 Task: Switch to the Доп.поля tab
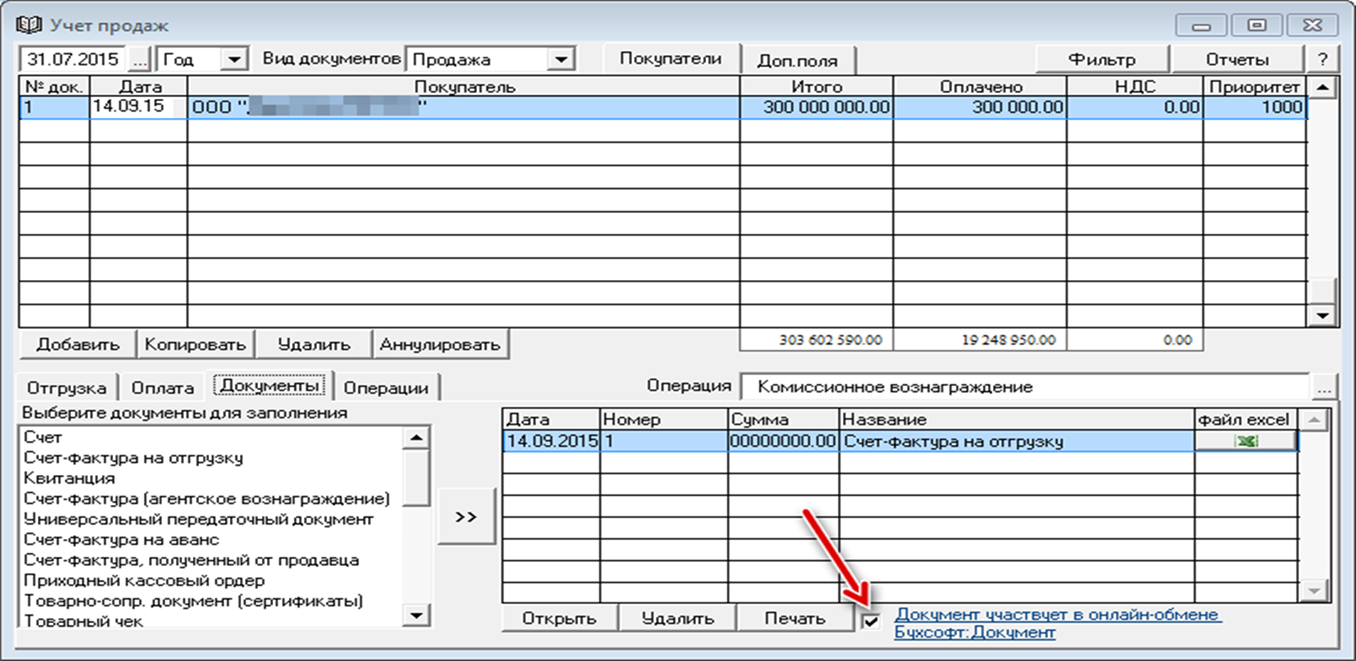pyautogui.click(x=796, y=60)
